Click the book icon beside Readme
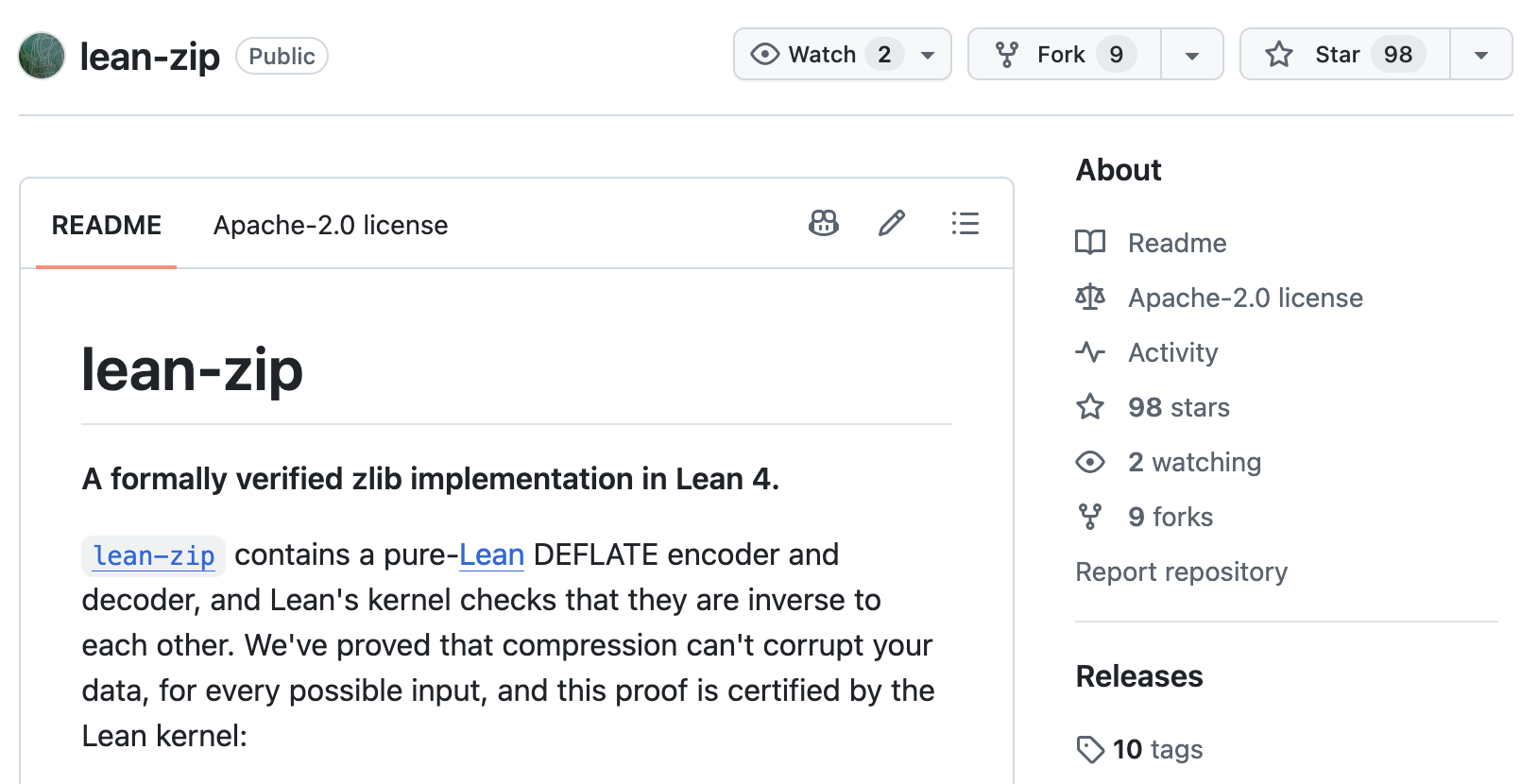Viewport: 1538px width, 784px height. coord(1090,243)
